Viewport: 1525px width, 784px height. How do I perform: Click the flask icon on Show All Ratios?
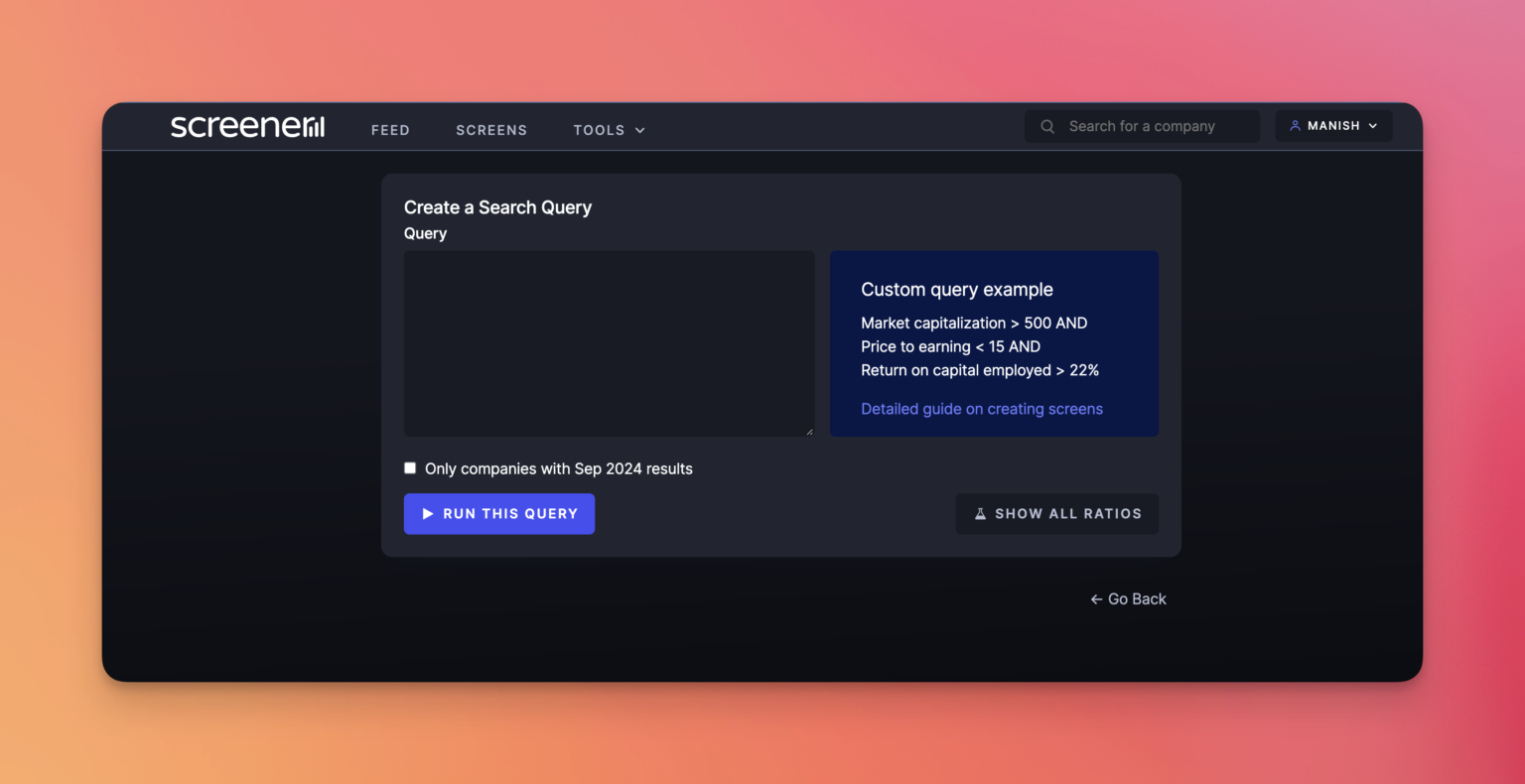pyautogui.click(x=980, y=513)
